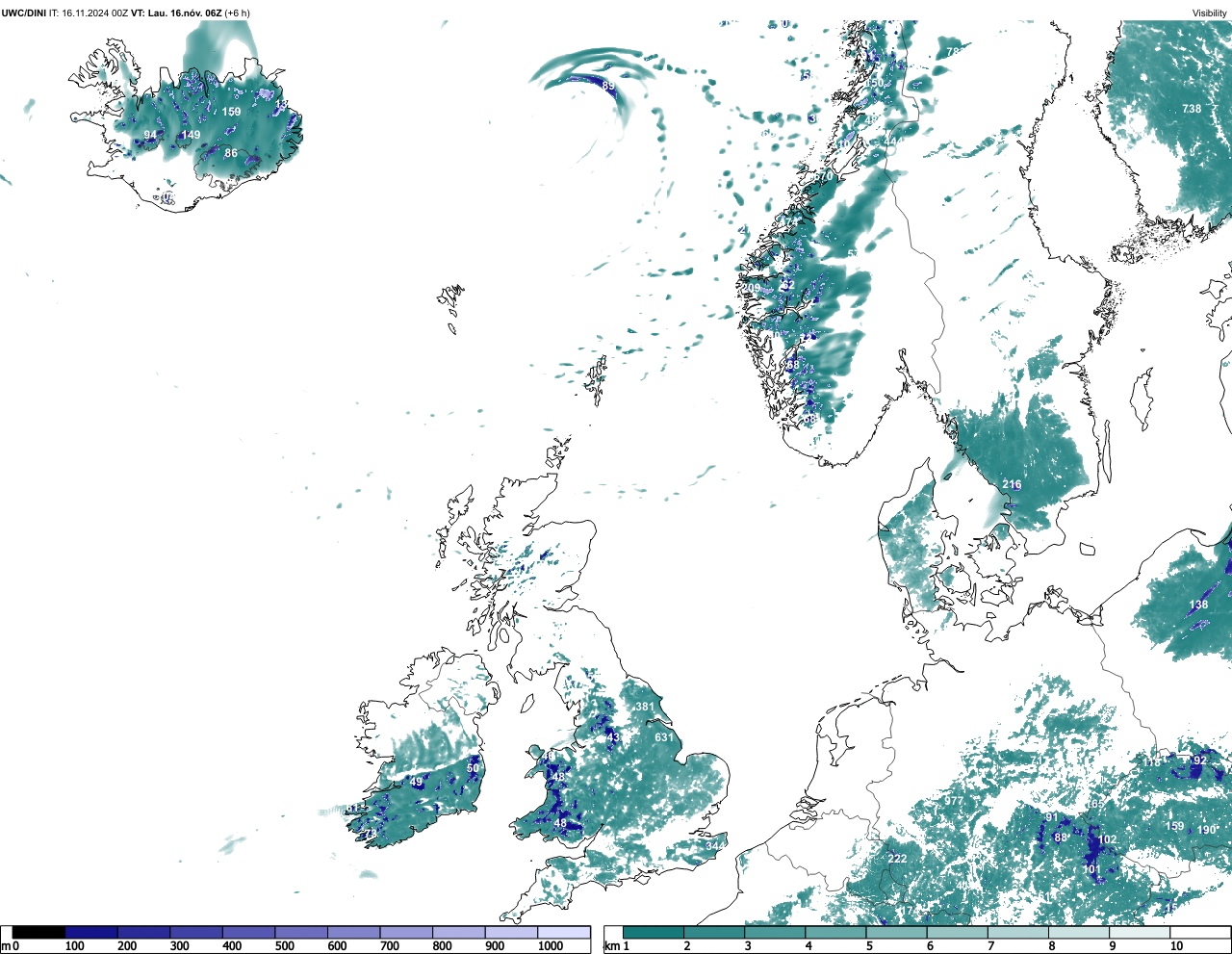Click the '16.11.2024 00Z' initial time text
The height and width of the screenshot is (954, 1232).
click(x=95, y=13)
